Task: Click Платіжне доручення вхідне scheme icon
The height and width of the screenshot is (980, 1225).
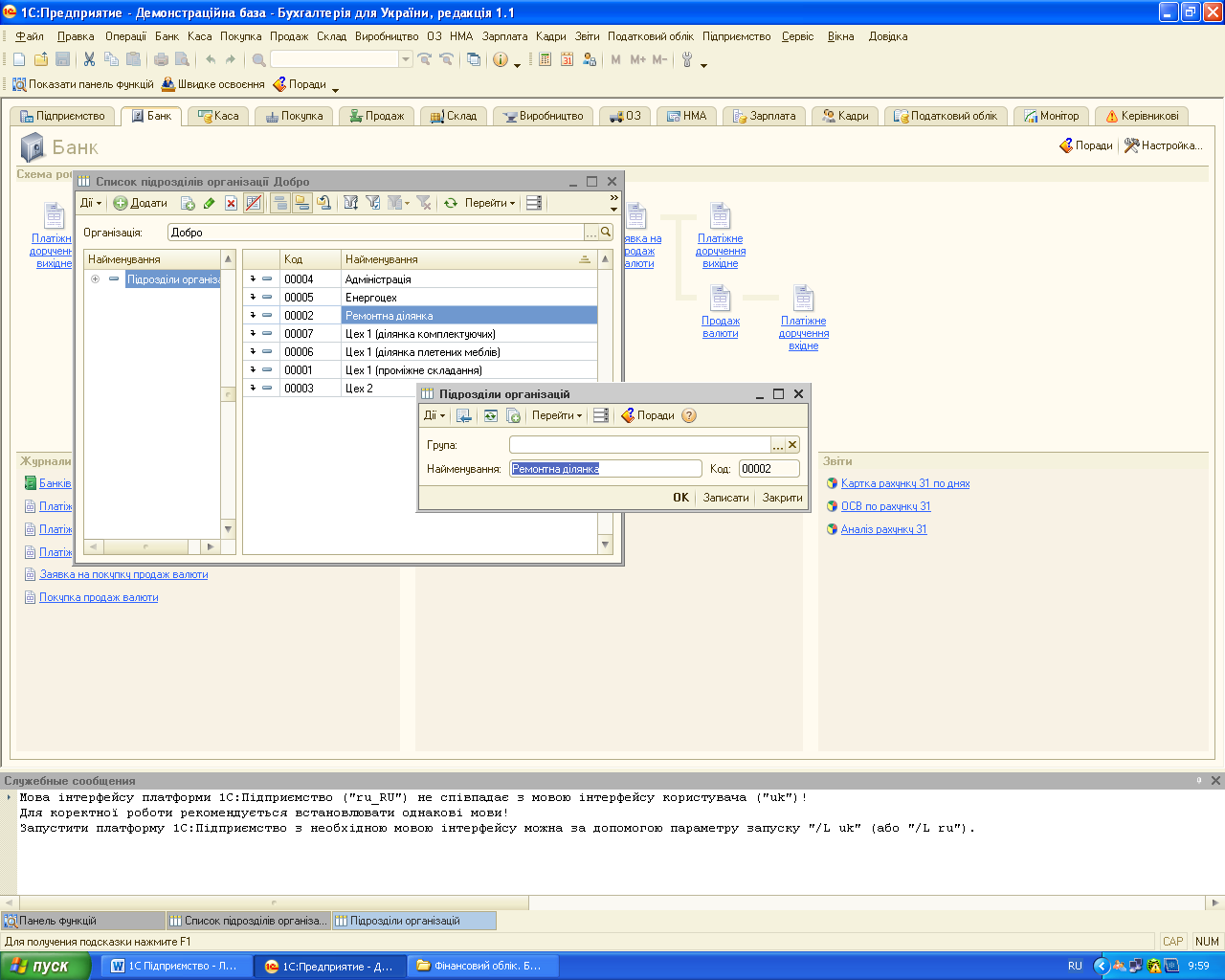Action: coord(803,299)
